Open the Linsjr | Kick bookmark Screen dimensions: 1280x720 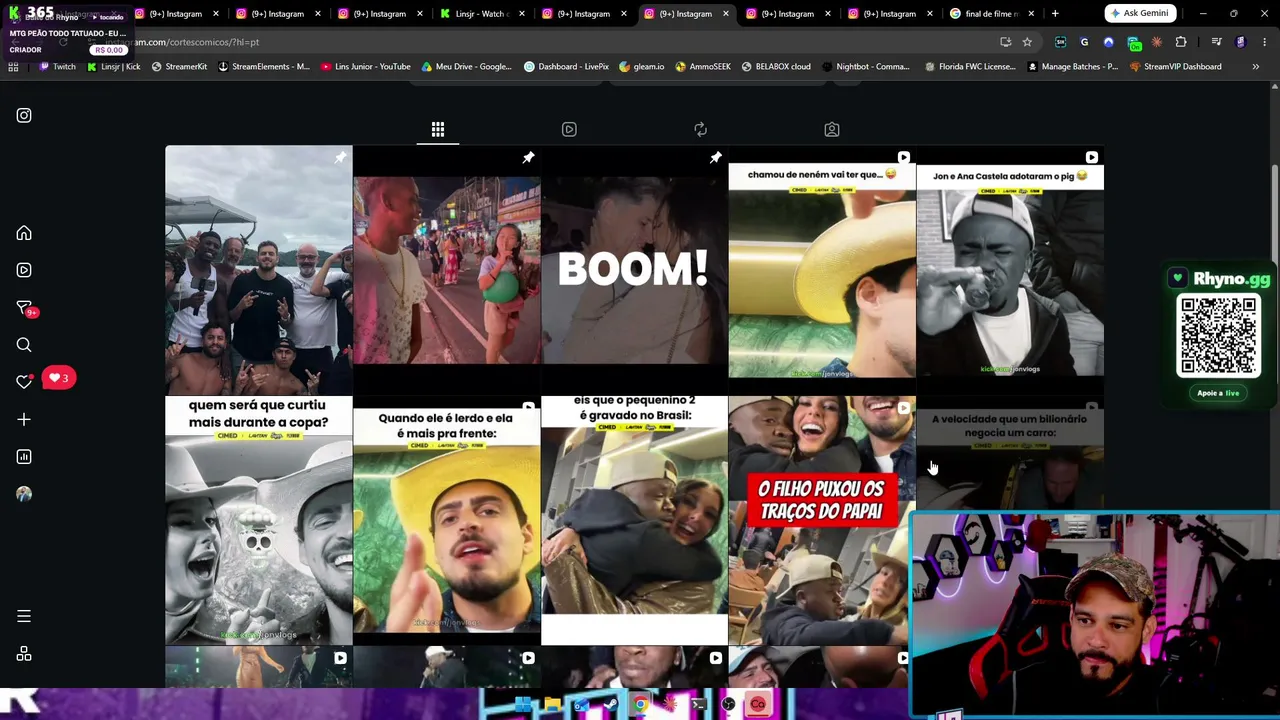[113, 67]
